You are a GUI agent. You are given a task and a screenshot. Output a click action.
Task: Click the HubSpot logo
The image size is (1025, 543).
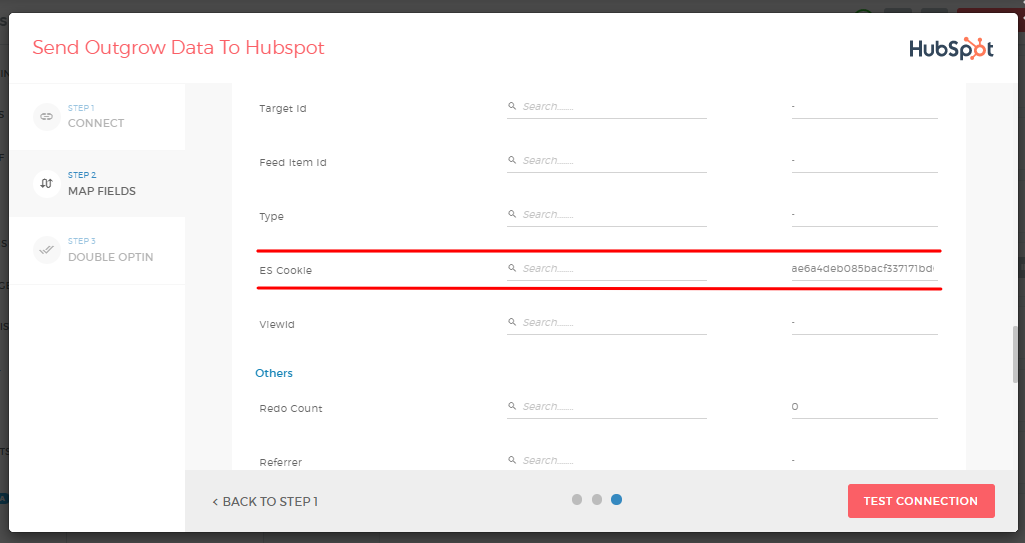tap(951, 49)
